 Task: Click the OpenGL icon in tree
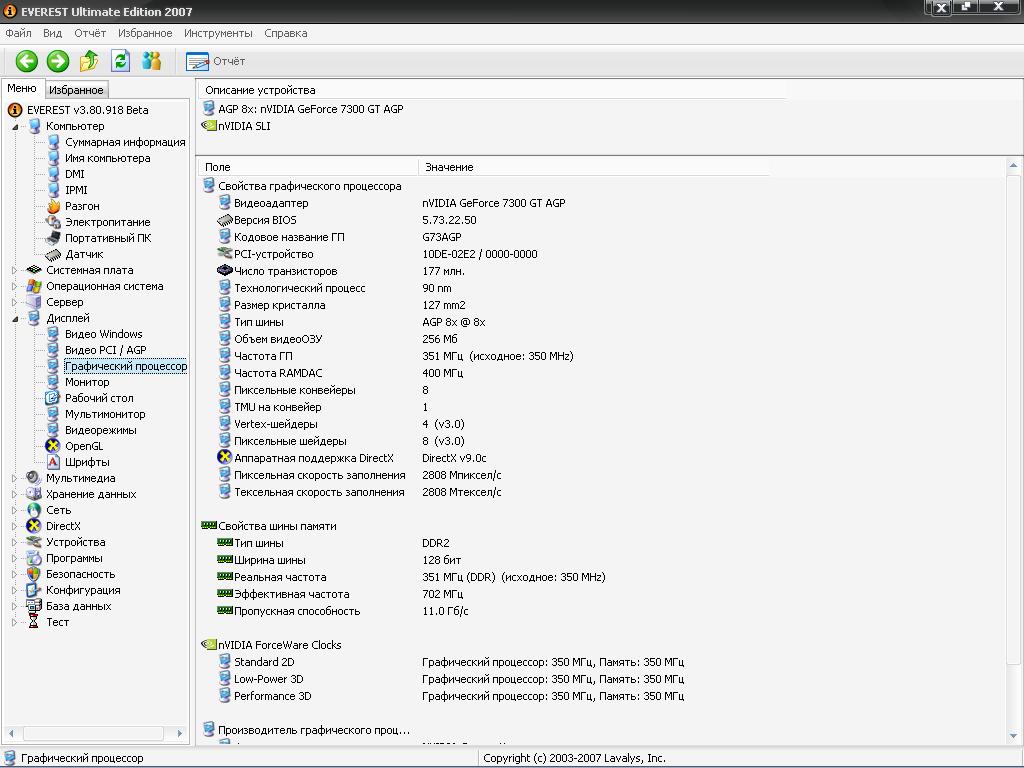click(x=53, y=446)
